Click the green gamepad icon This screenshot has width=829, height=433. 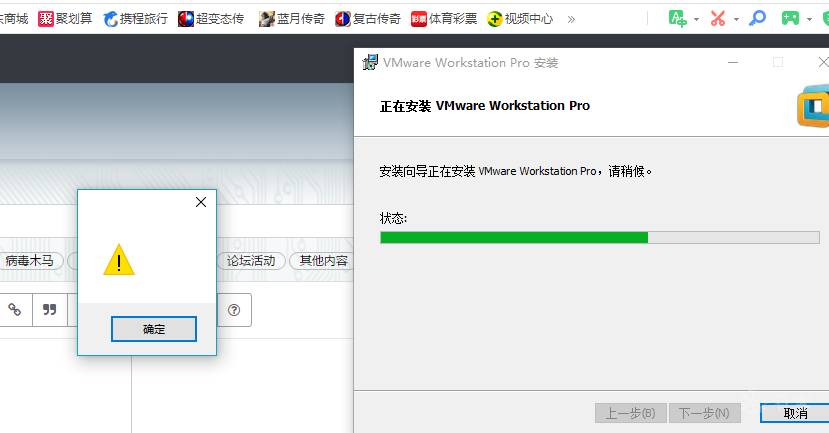[790, 19]
